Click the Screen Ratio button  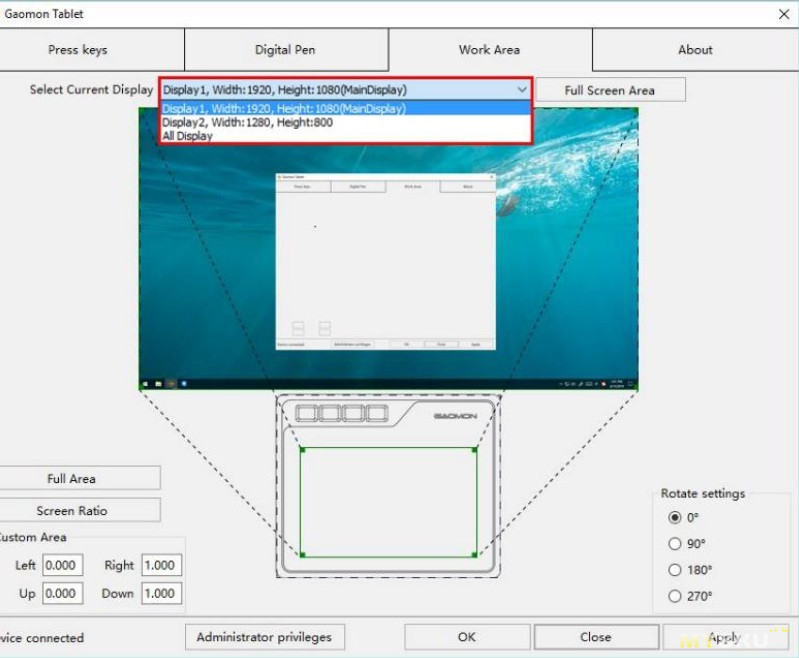72,510
